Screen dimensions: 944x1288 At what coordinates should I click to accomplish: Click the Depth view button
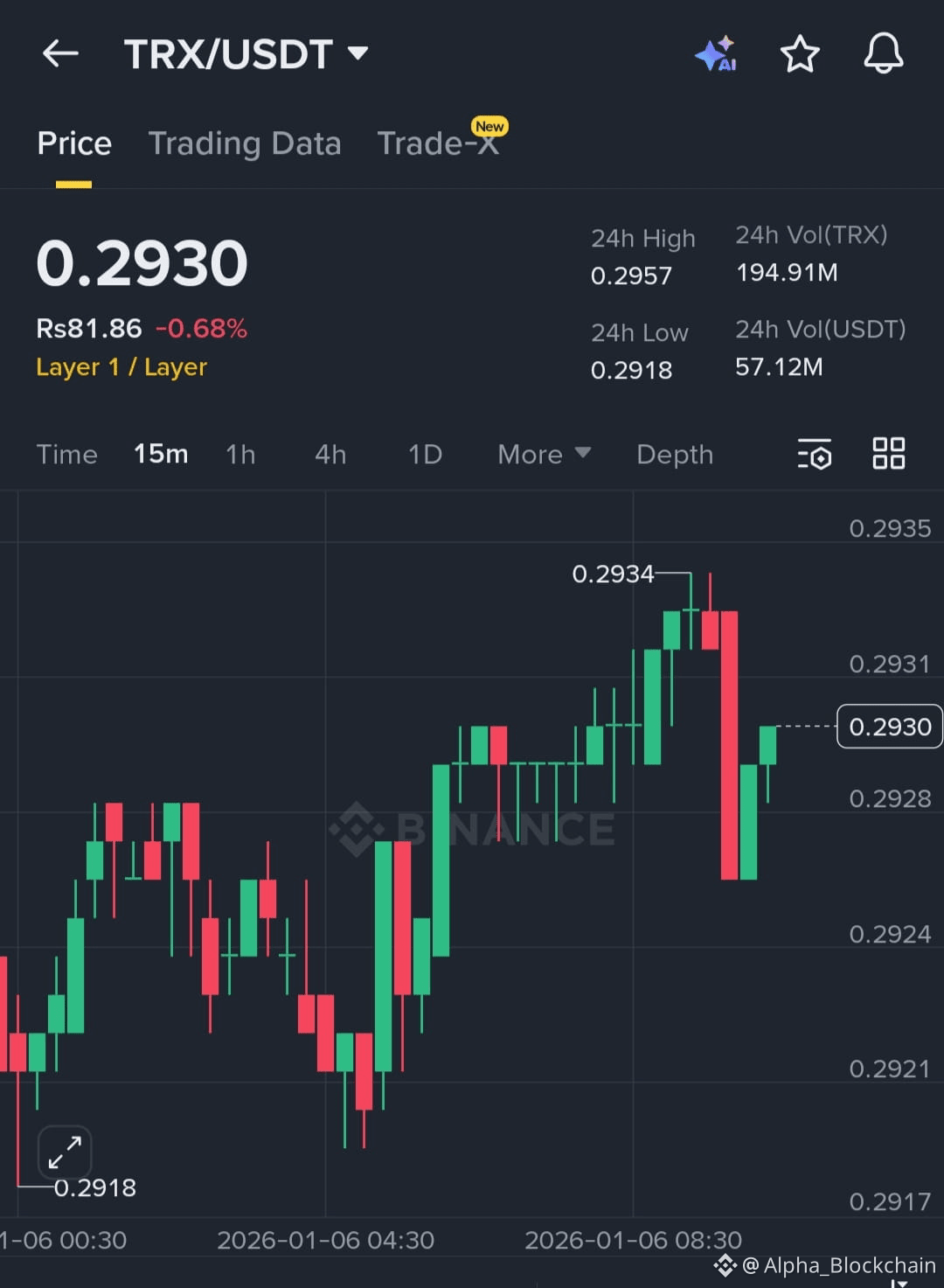click(674, 454)
